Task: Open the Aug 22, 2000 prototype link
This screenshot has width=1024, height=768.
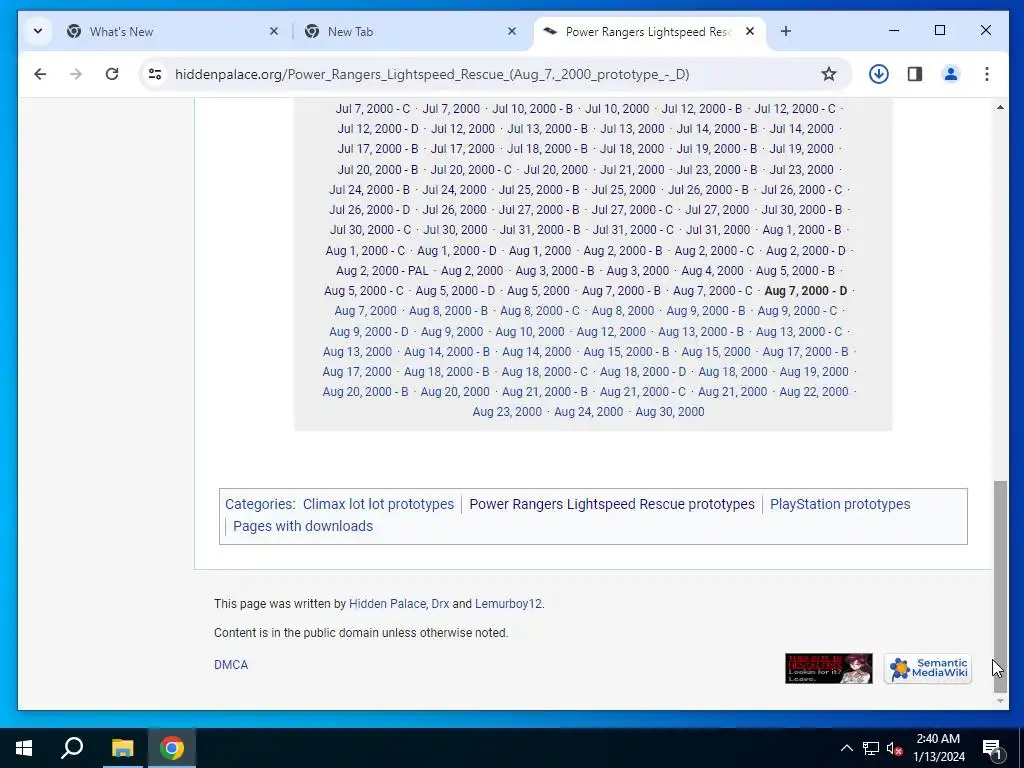Action: [814, 392]
